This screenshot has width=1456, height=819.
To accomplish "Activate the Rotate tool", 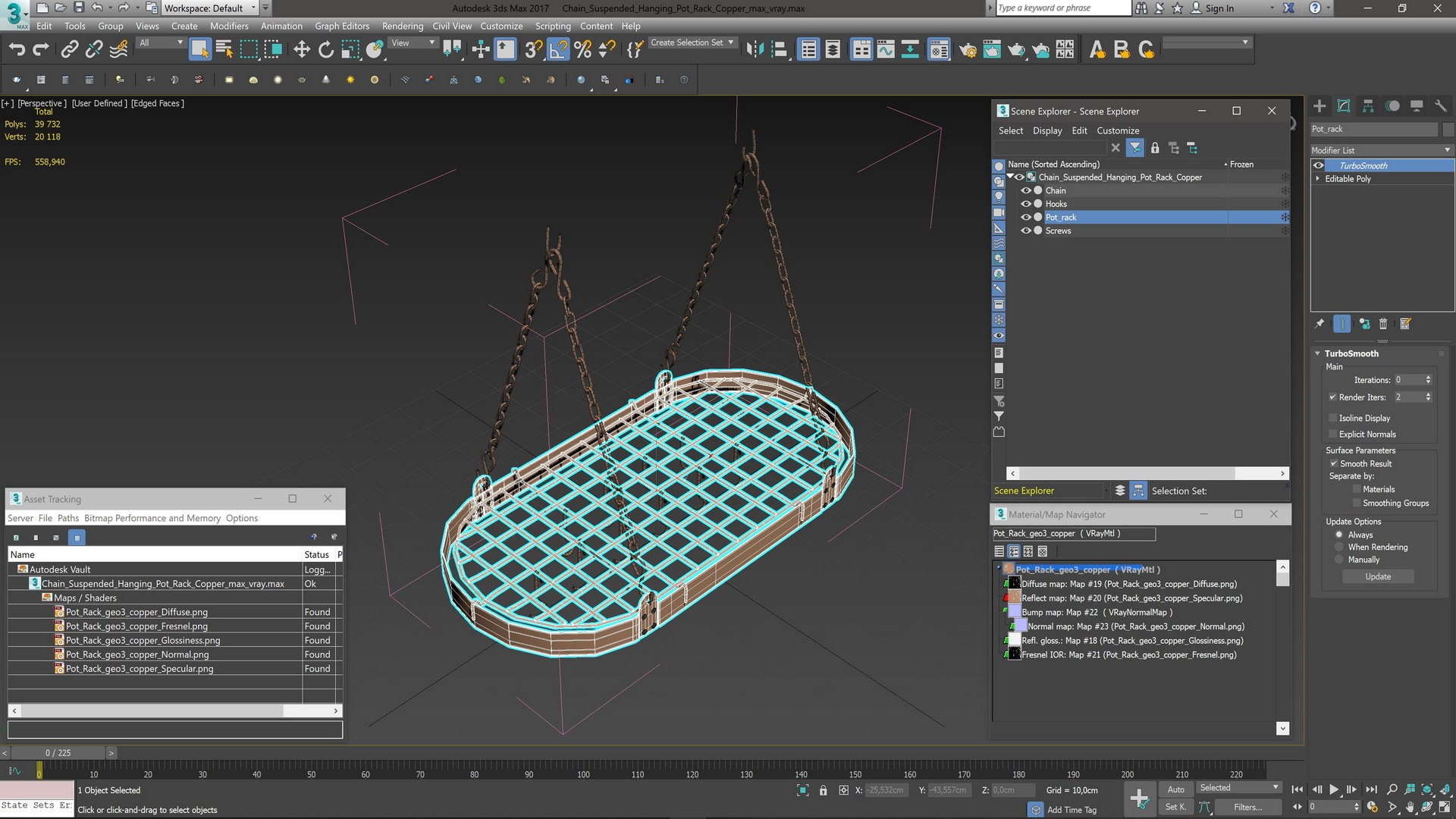I will (325, 50).
